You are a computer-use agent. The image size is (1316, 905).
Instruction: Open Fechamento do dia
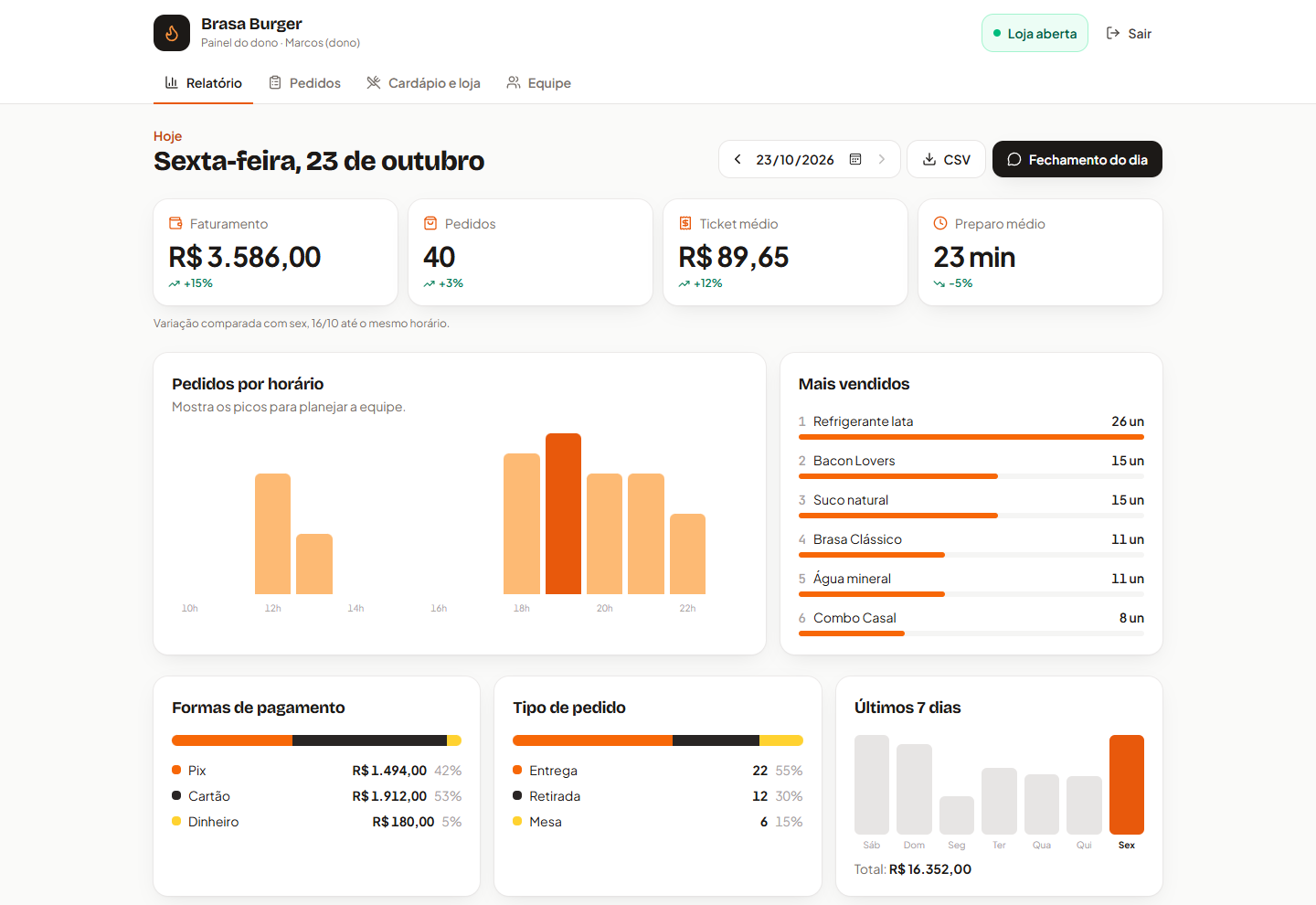pyautogui.click(x=1077, y=159)
